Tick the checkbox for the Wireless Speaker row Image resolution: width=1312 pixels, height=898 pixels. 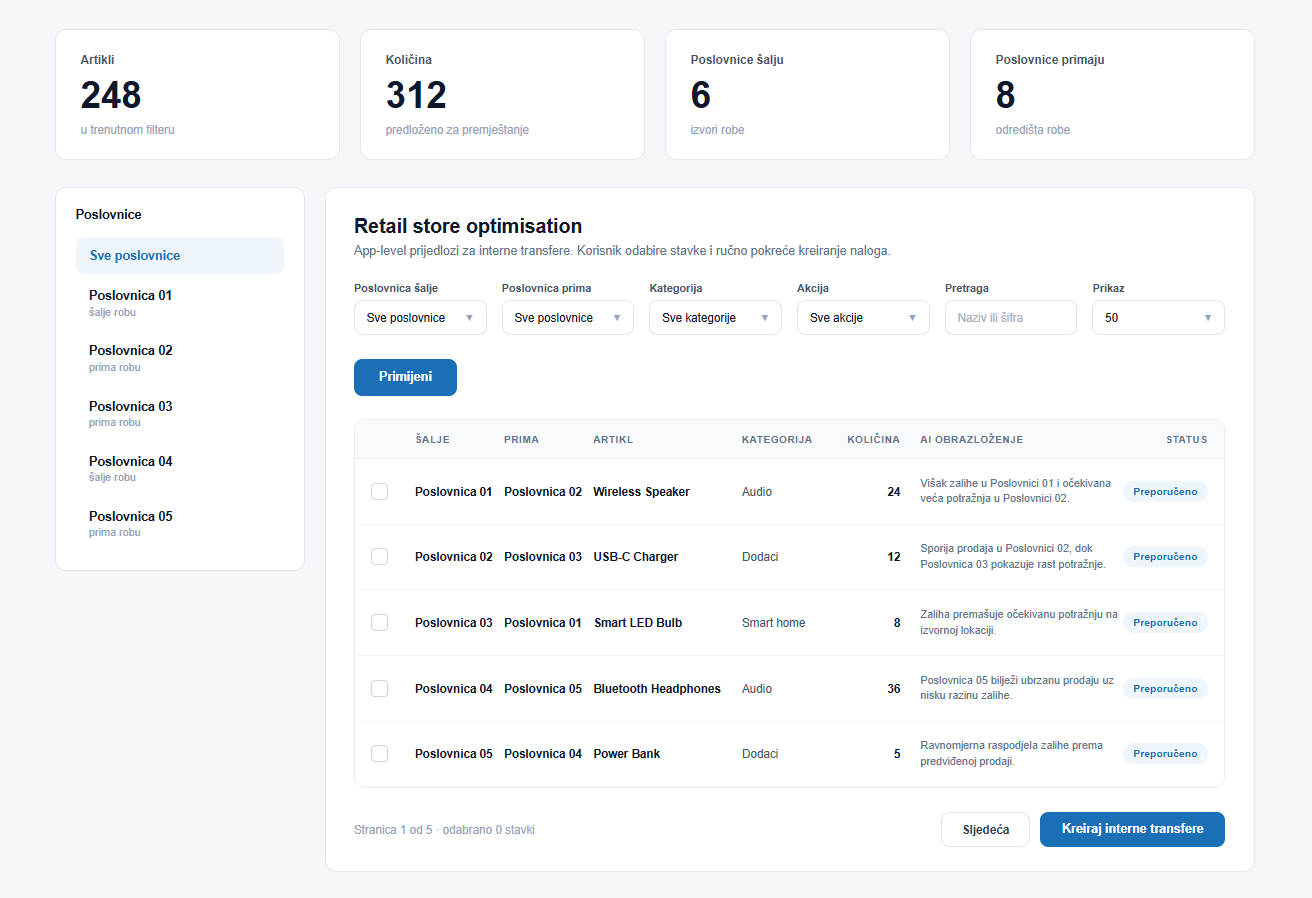pos(379,491)
